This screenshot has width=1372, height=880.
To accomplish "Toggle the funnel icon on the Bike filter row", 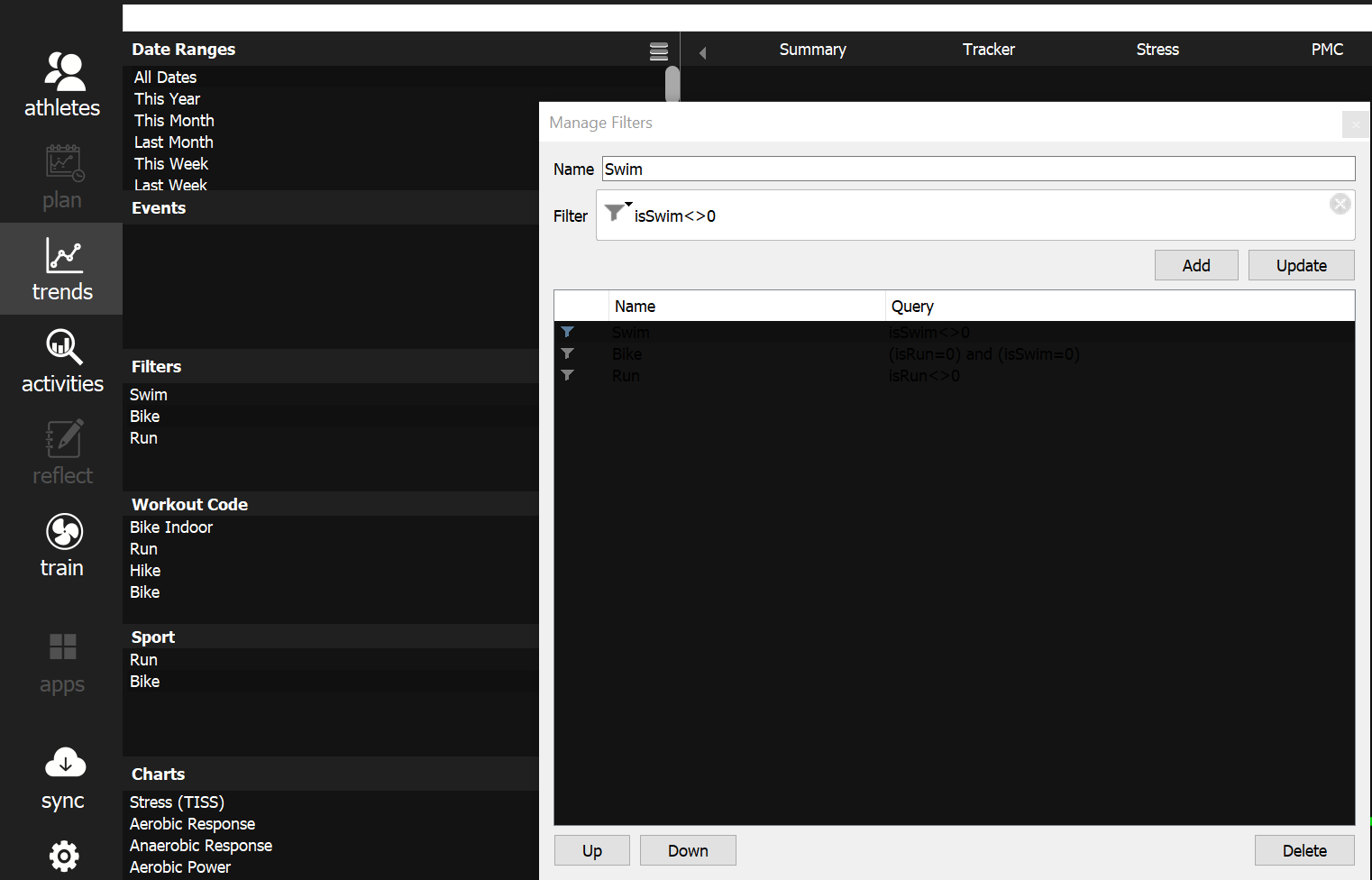I will 567,353.
